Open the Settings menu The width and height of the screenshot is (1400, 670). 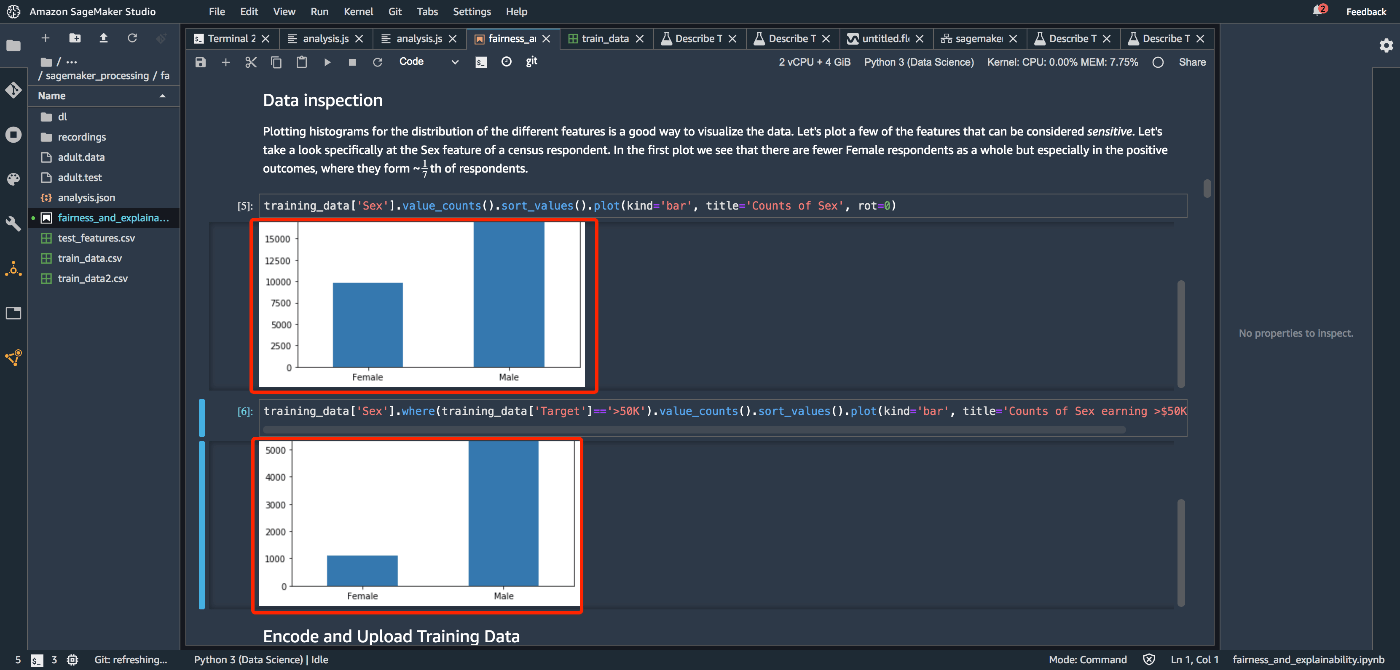coord(472,12)
